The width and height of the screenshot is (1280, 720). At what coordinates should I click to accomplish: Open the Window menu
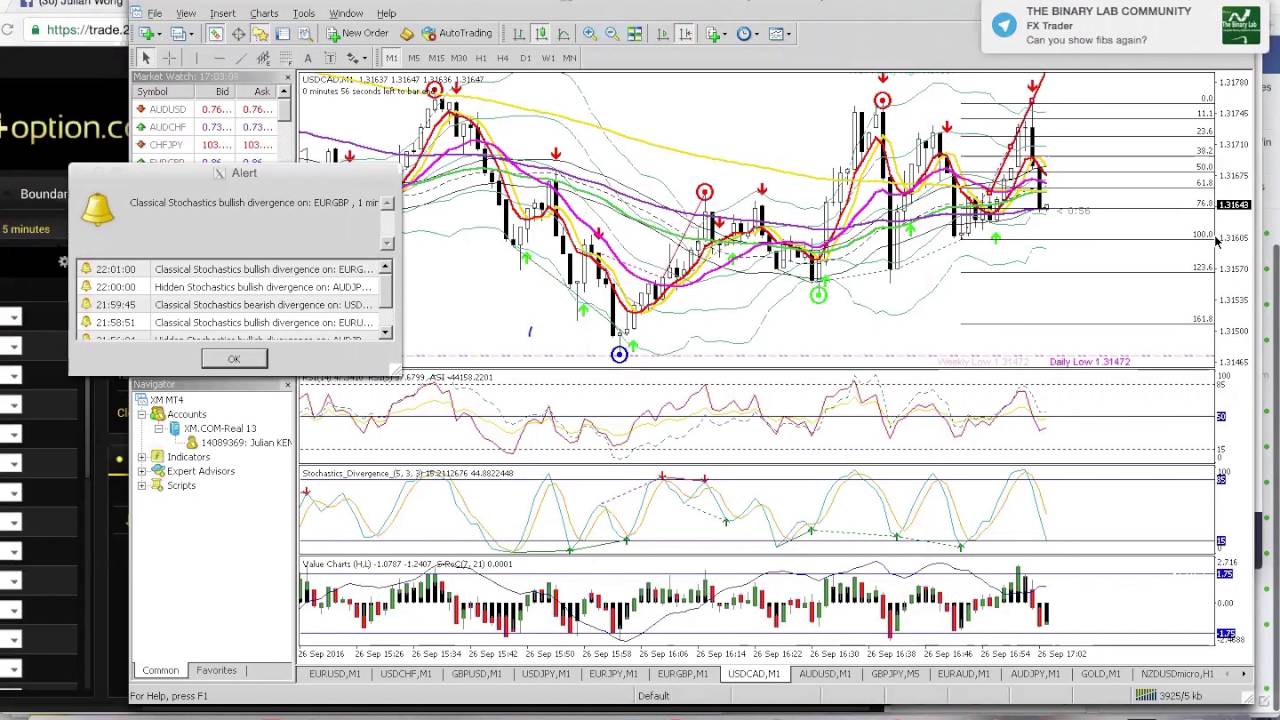tap(346, 13)
